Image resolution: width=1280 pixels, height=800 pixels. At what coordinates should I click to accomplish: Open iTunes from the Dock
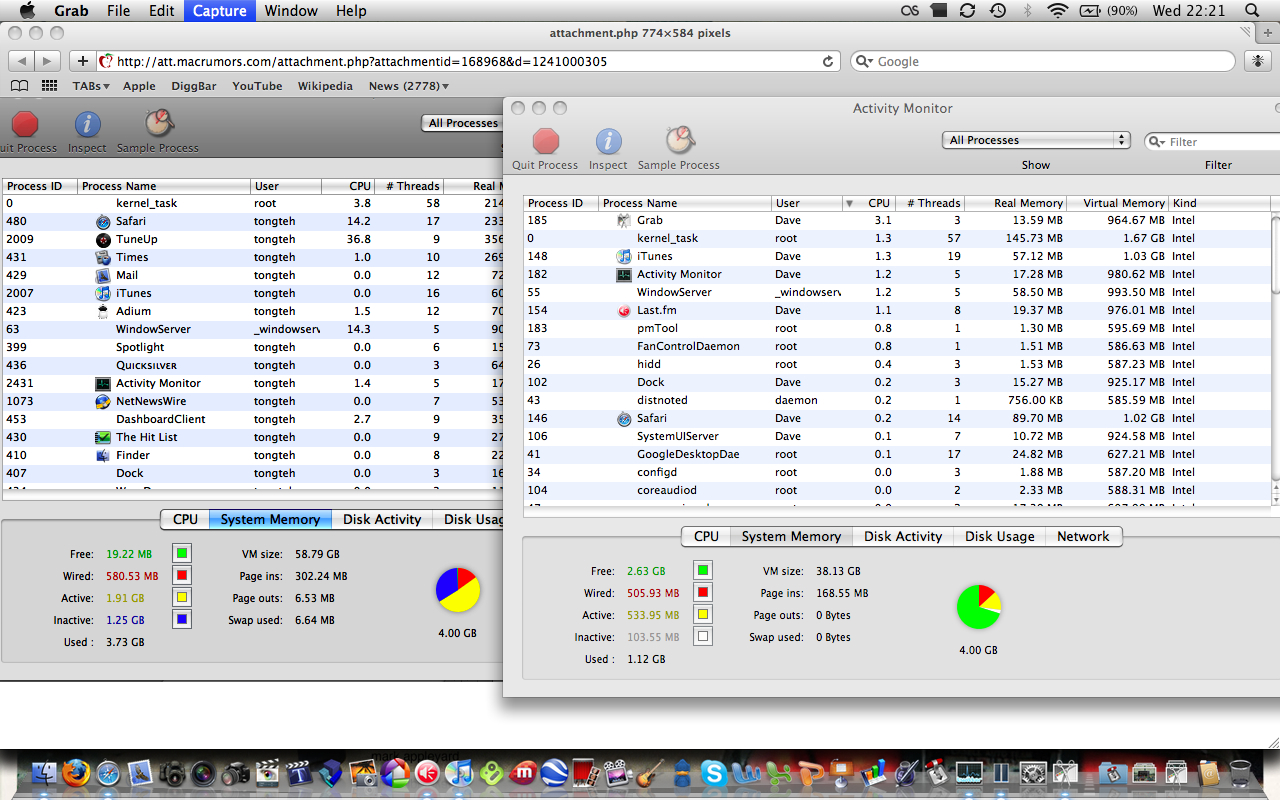click(459, 773)
